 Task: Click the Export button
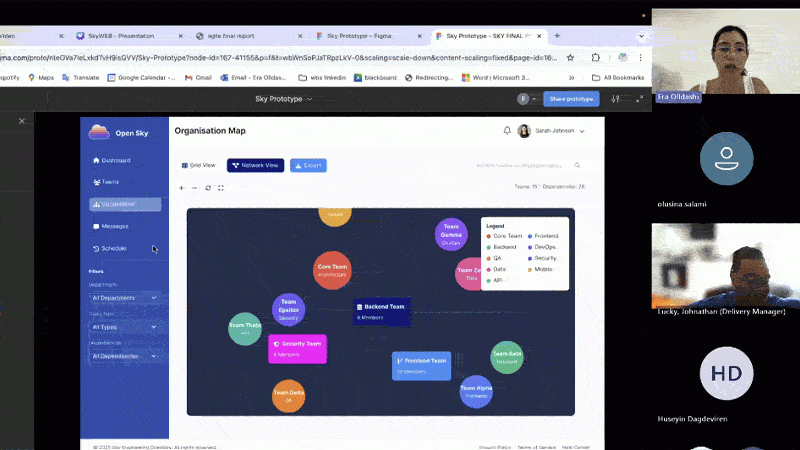pos(308,165)
